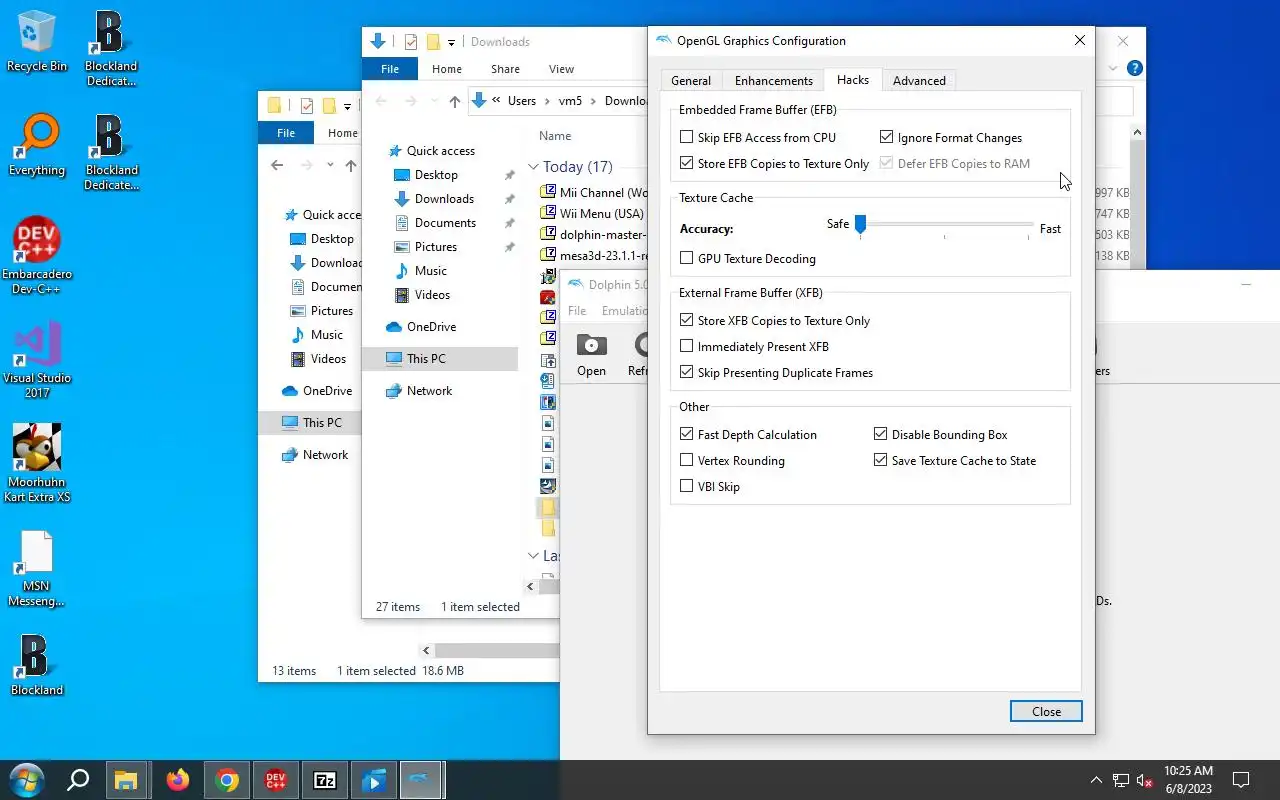Select the Moorhuhn Kart Extra XS desktop icon
The image size is (1280, 800).
37,463
